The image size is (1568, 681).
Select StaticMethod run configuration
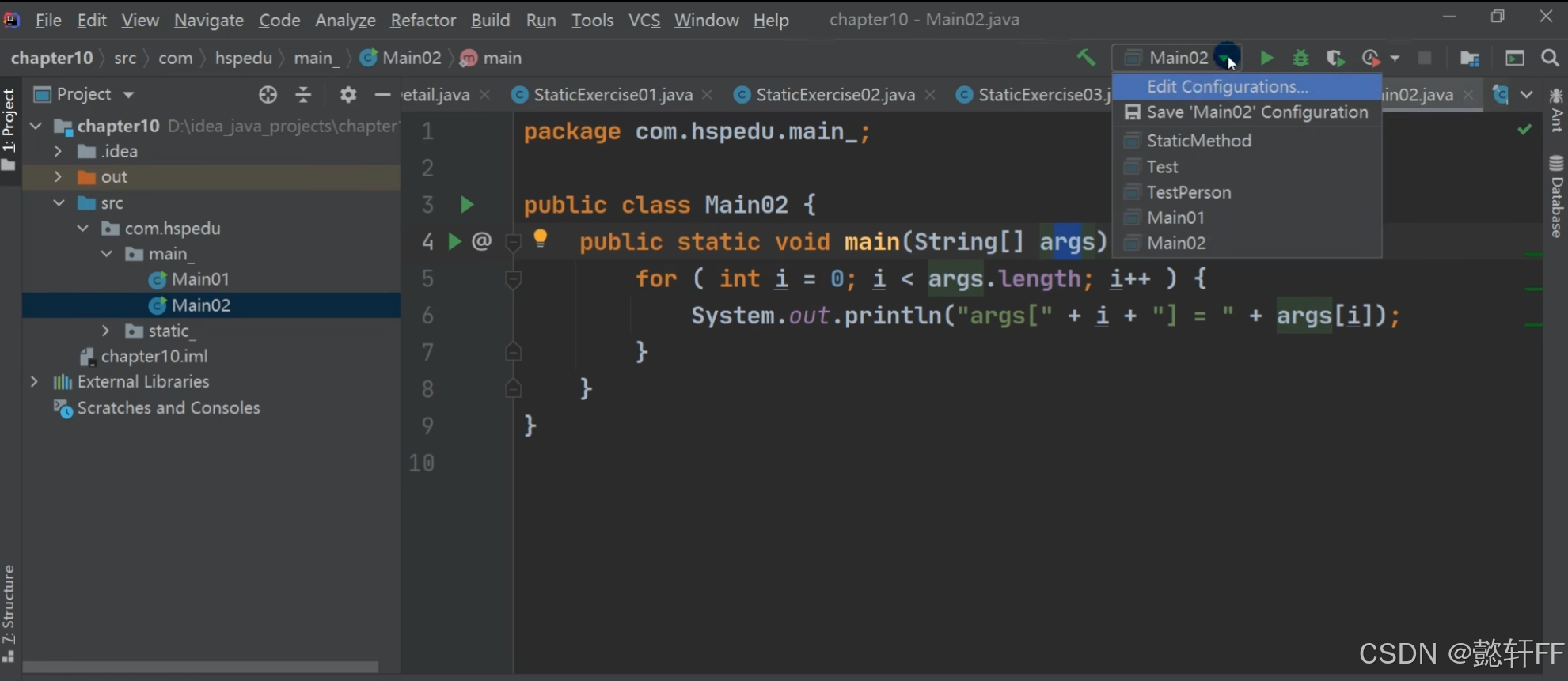1247,141
